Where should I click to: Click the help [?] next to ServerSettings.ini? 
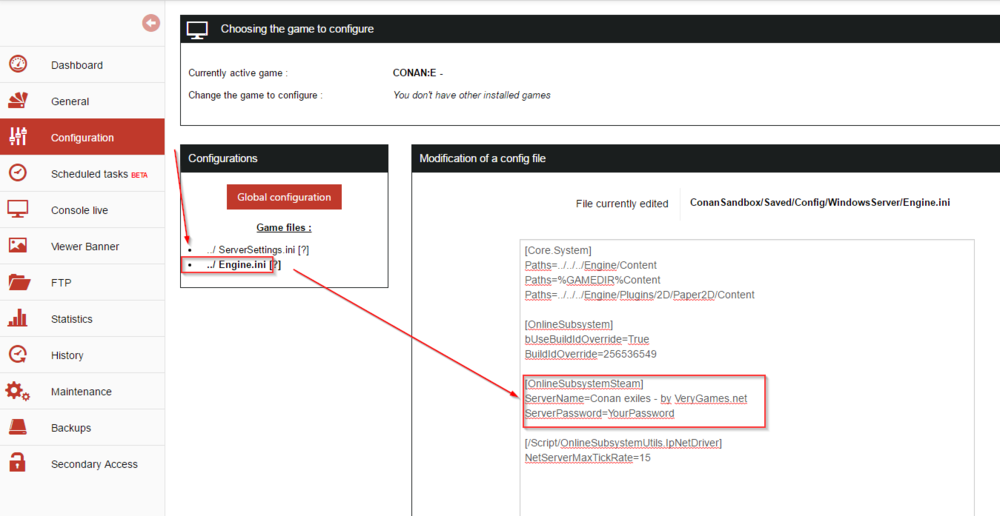pyautogui.click(x=303, y=249)
